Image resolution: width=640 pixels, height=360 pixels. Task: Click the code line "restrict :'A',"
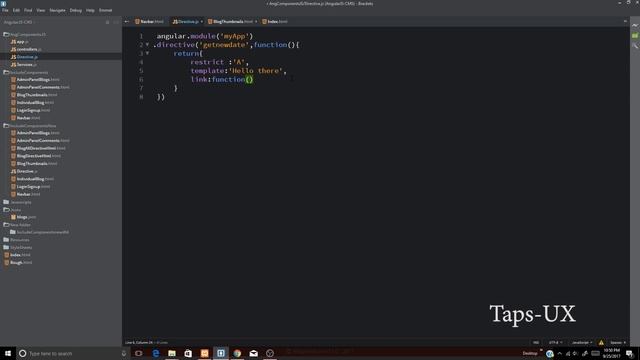(219, 62)
